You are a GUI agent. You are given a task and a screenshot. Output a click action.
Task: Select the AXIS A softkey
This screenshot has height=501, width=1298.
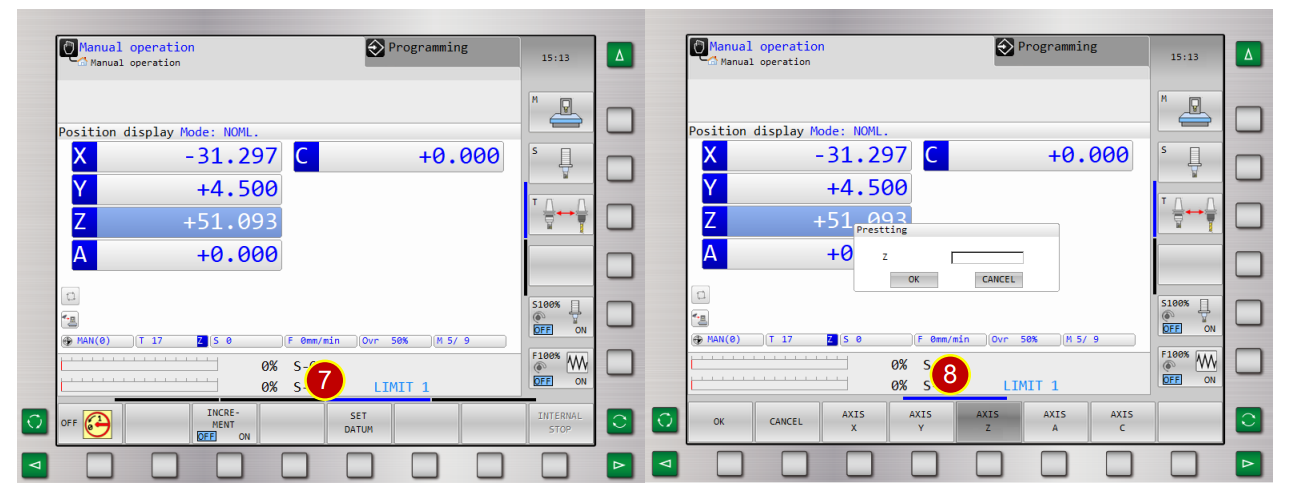point(1054,422)
